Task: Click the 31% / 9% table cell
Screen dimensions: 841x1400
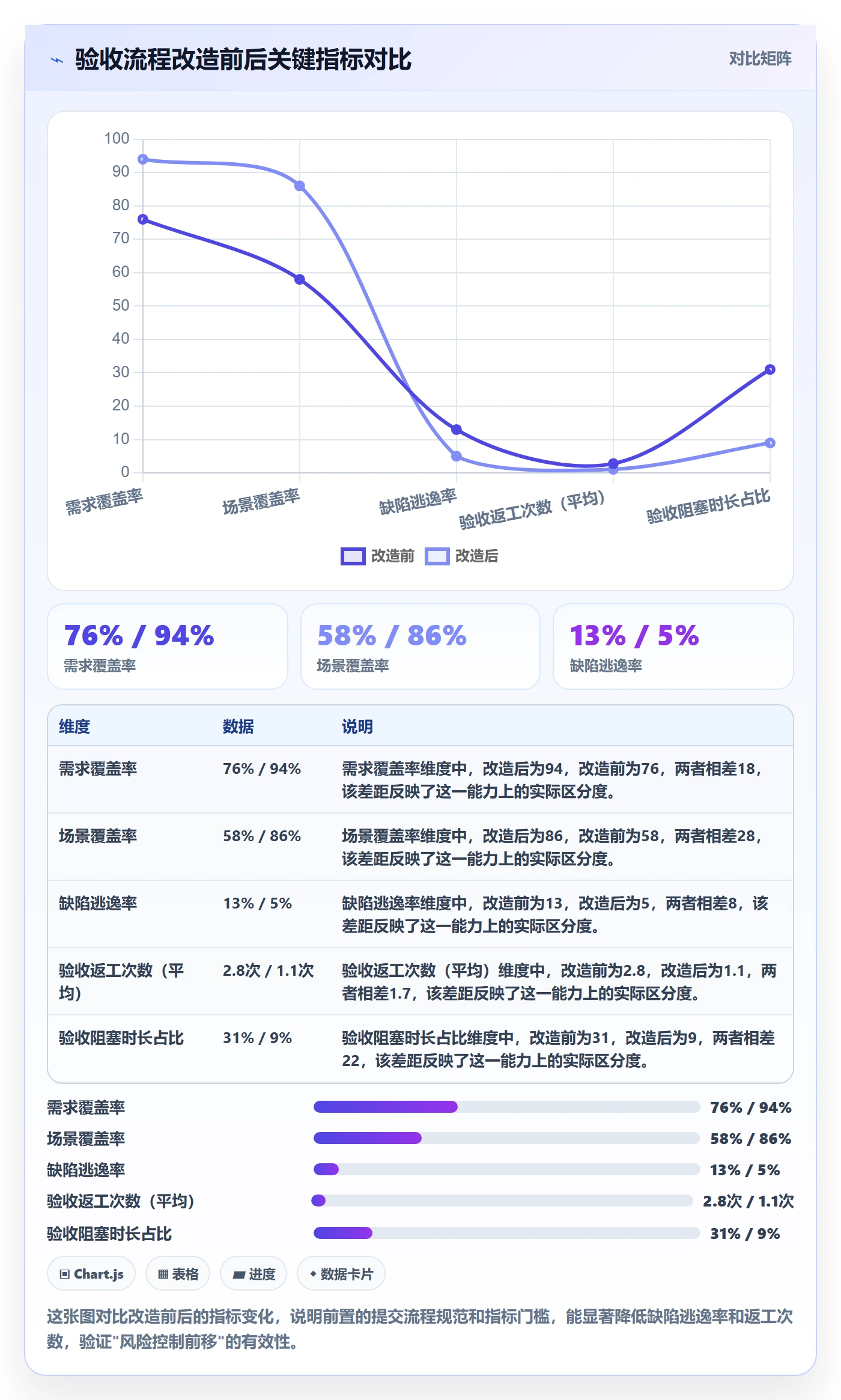Action: click(257, 1038)
